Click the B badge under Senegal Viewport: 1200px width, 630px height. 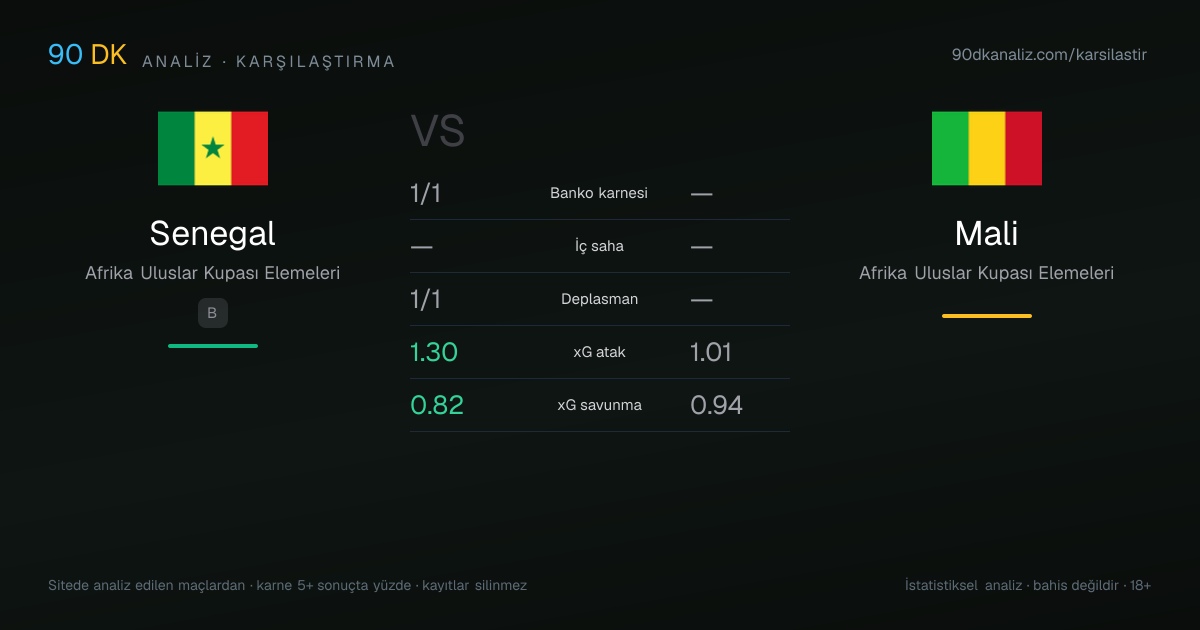[213, 313]
